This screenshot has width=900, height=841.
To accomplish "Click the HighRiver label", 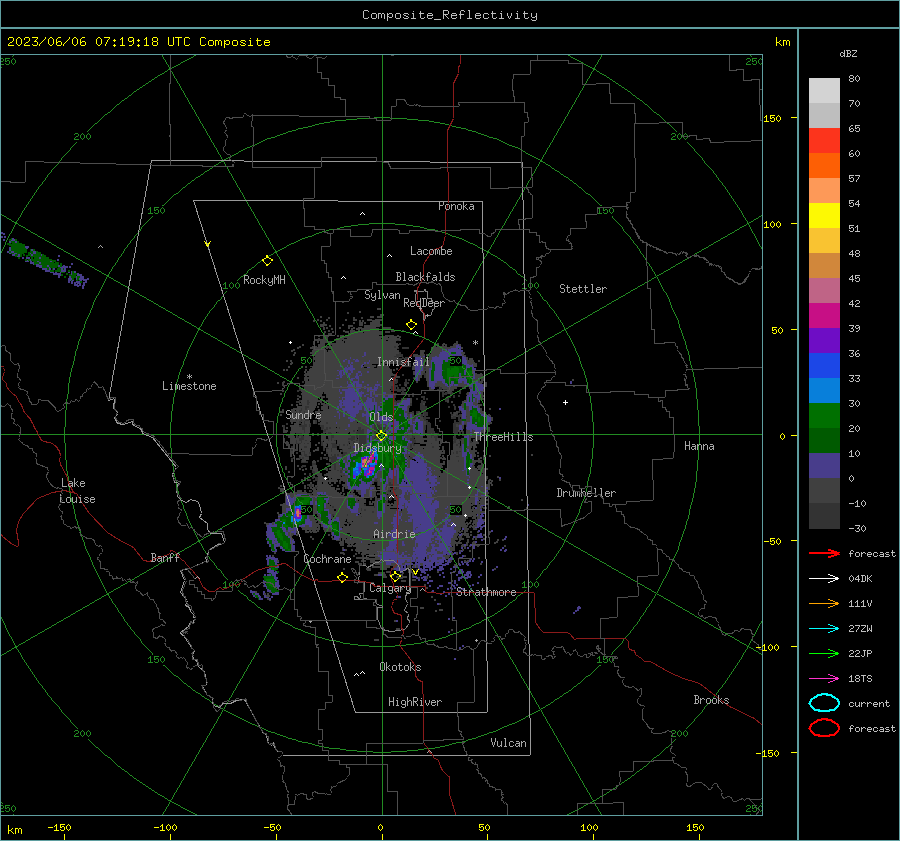I will pos(415,702).
